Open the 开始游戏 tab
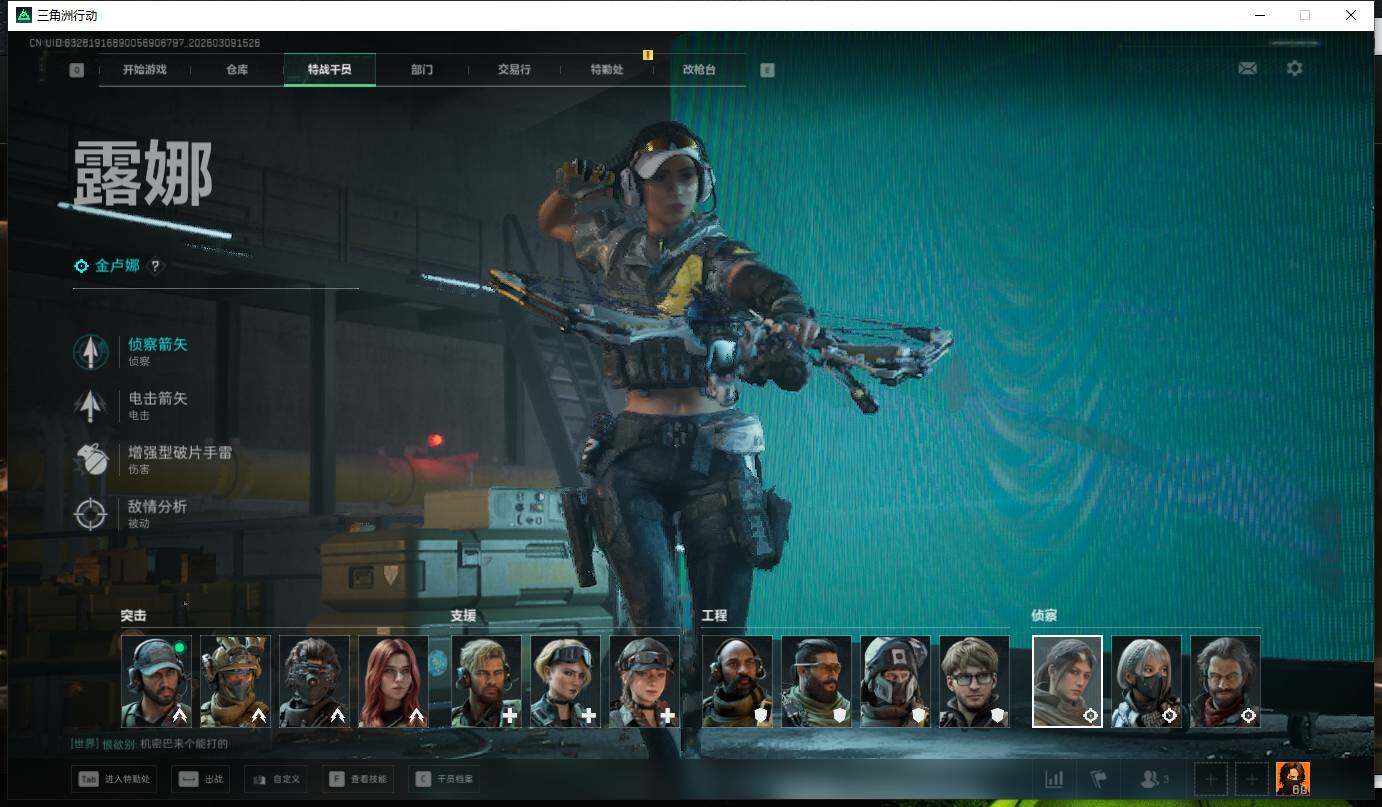This screenshot has width=1382, height=807. pyautogui.click(x=144, y=70)
